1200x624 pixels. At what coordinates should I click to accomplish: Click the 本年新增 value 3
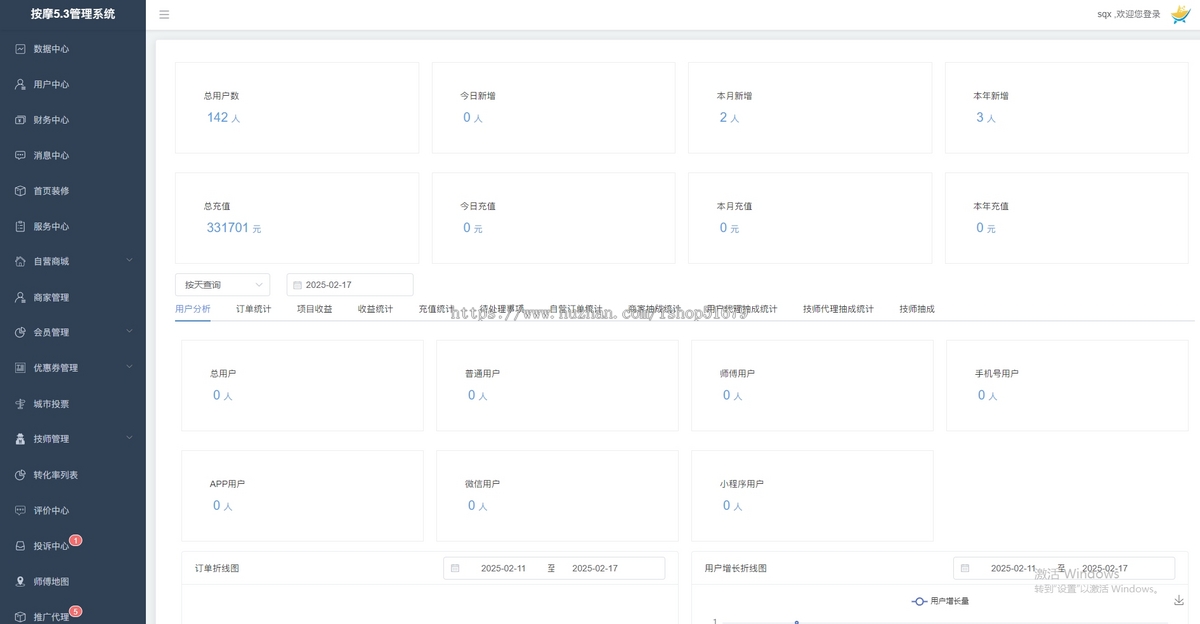980,117
